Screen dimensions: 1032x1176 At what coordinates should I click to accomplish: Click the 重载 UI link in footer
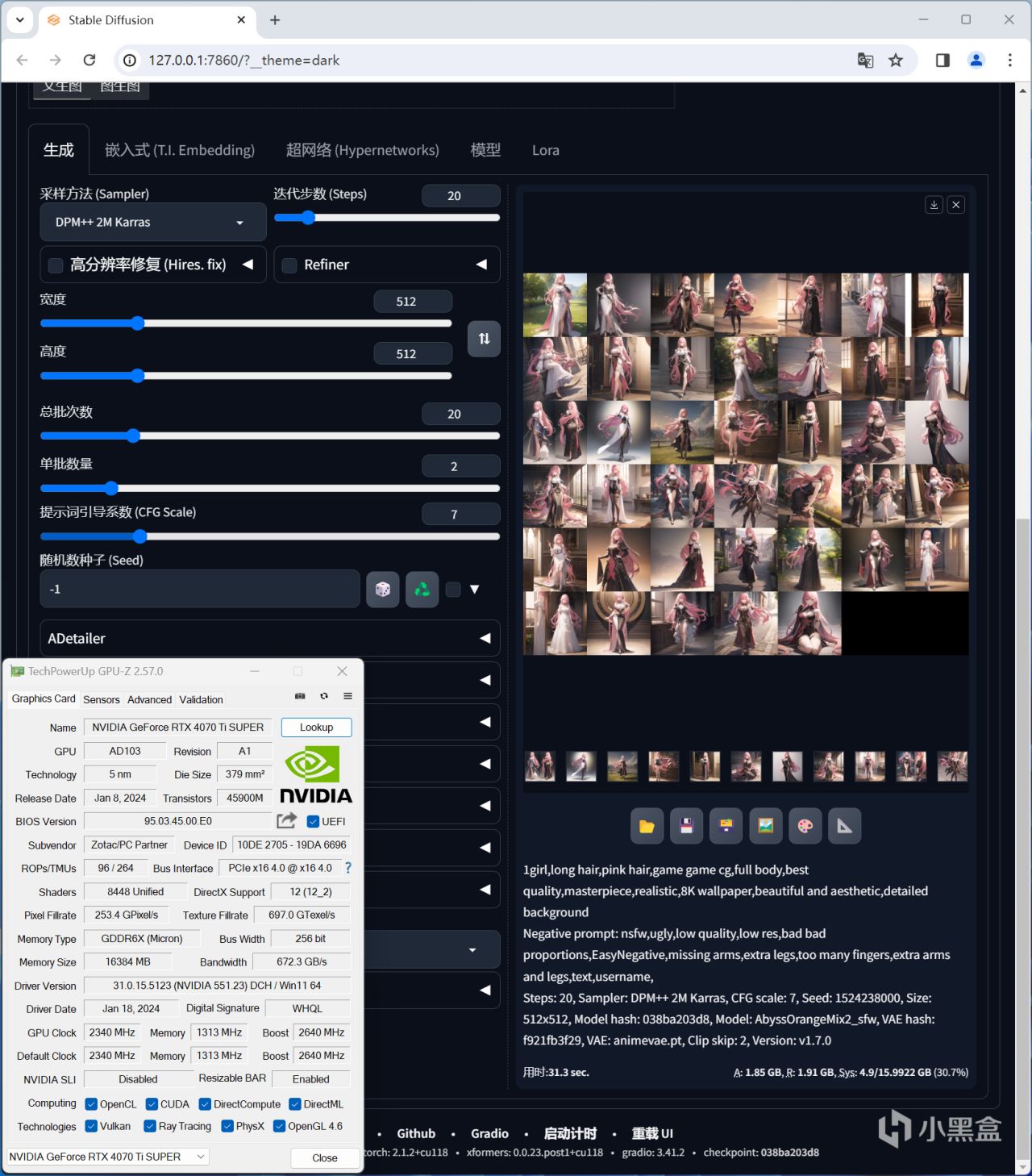(x=652, y=1133)
